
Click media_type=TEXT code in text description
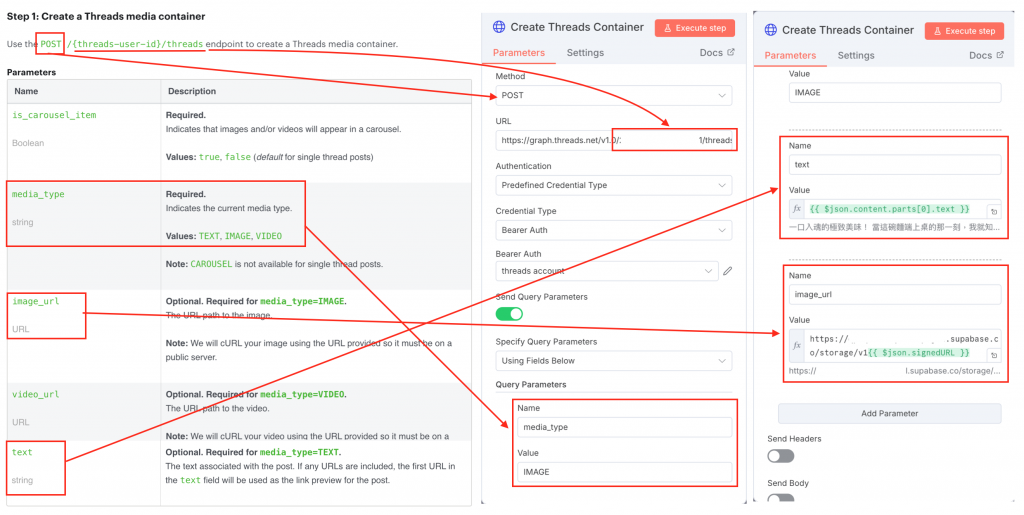coord(299,452)
